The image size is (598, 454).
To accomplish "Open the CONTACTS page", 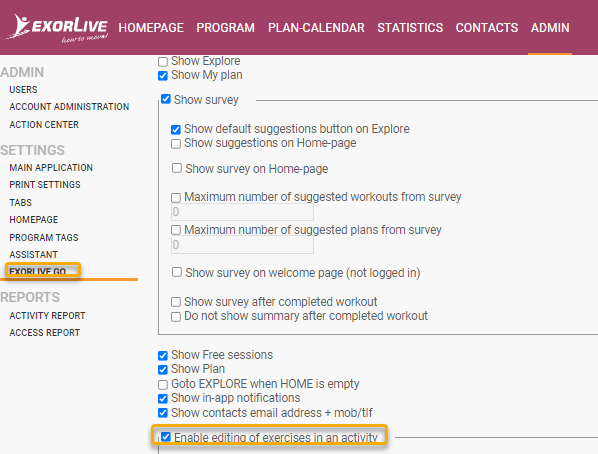I will point(487,28).
